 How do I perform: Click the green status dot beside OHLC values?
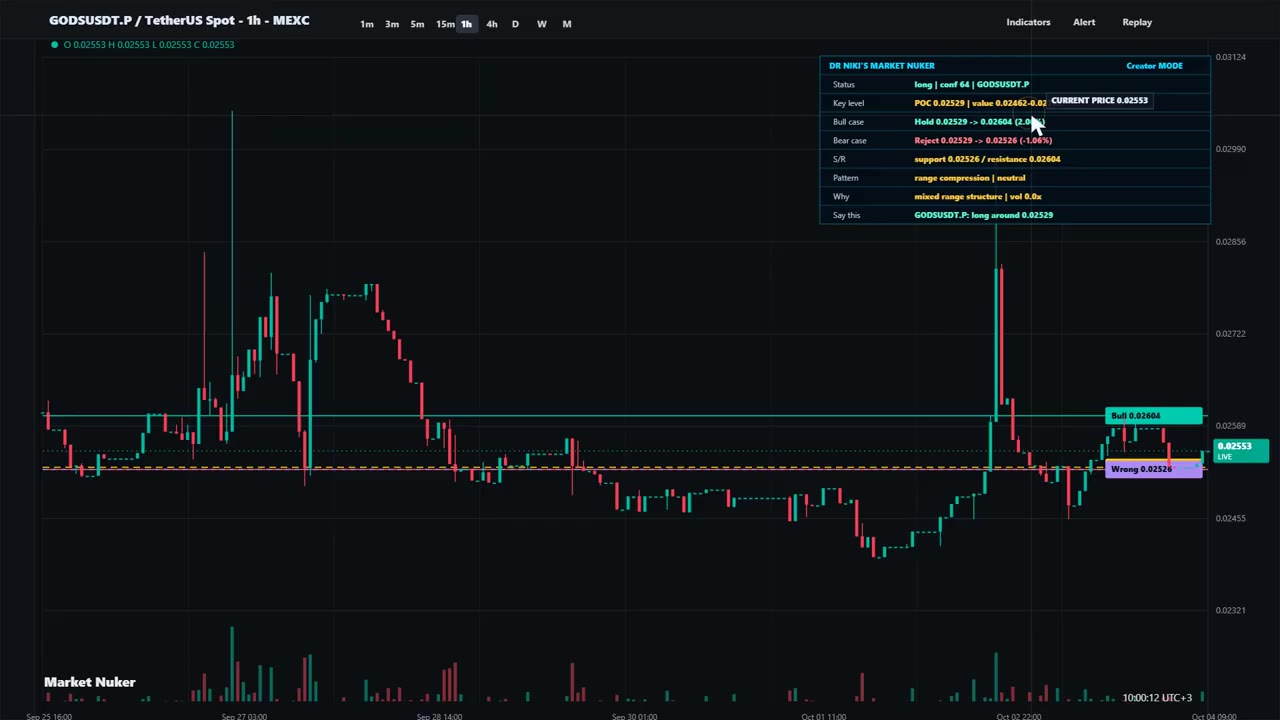[54, 44]
